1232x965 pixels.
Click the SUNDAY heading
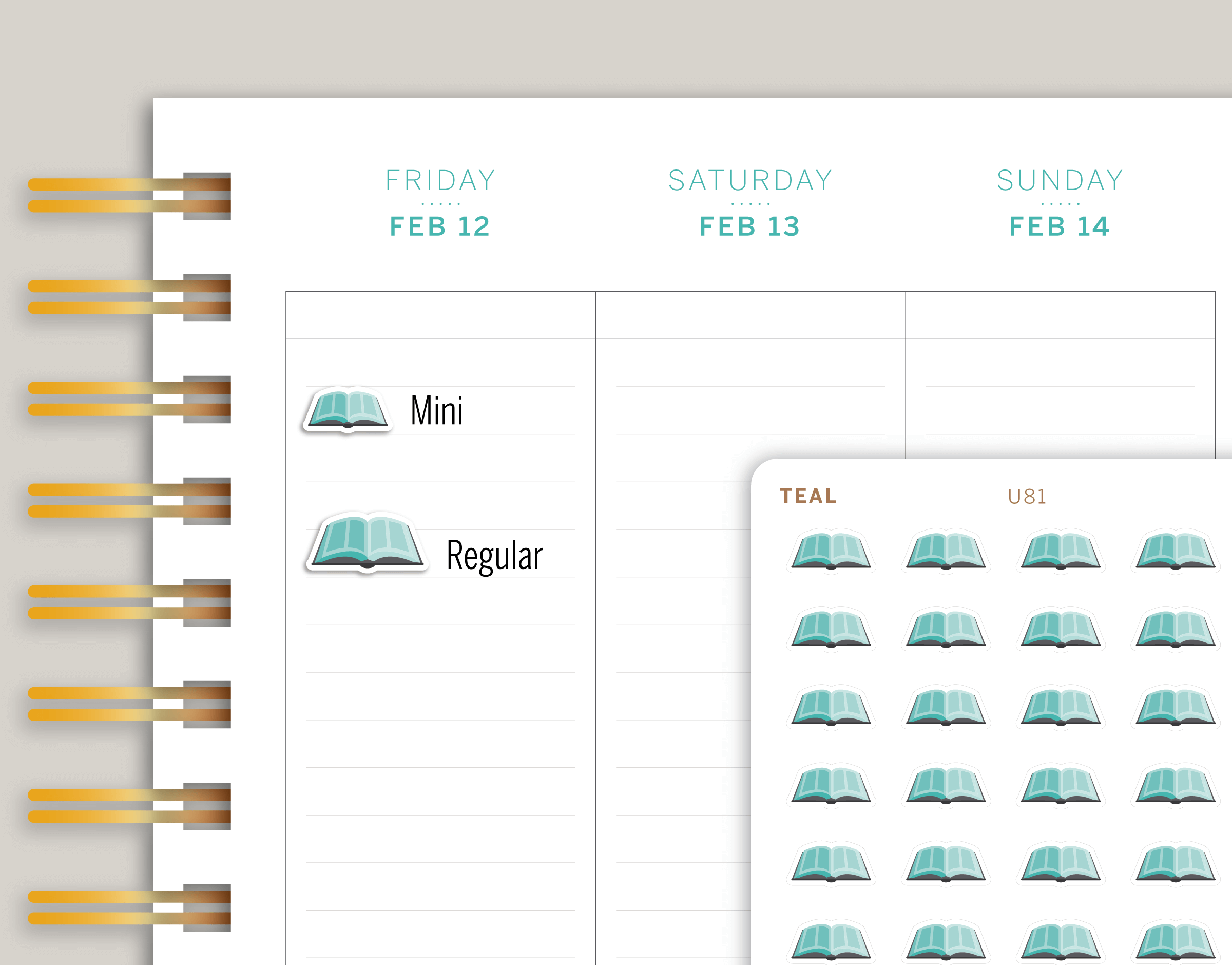(x=1060, y=181)
